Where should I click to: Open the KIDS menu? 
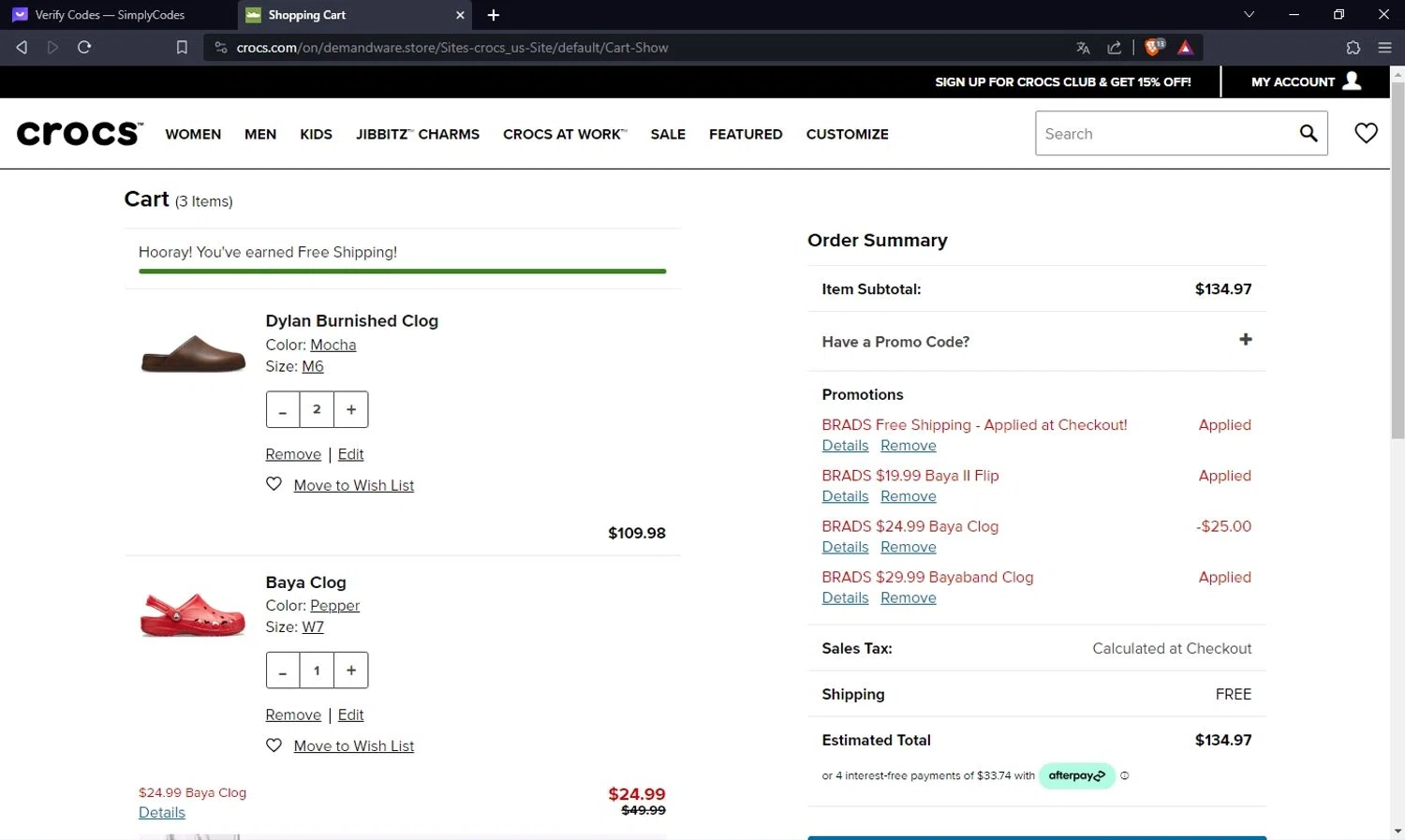[x=316, y=134]
